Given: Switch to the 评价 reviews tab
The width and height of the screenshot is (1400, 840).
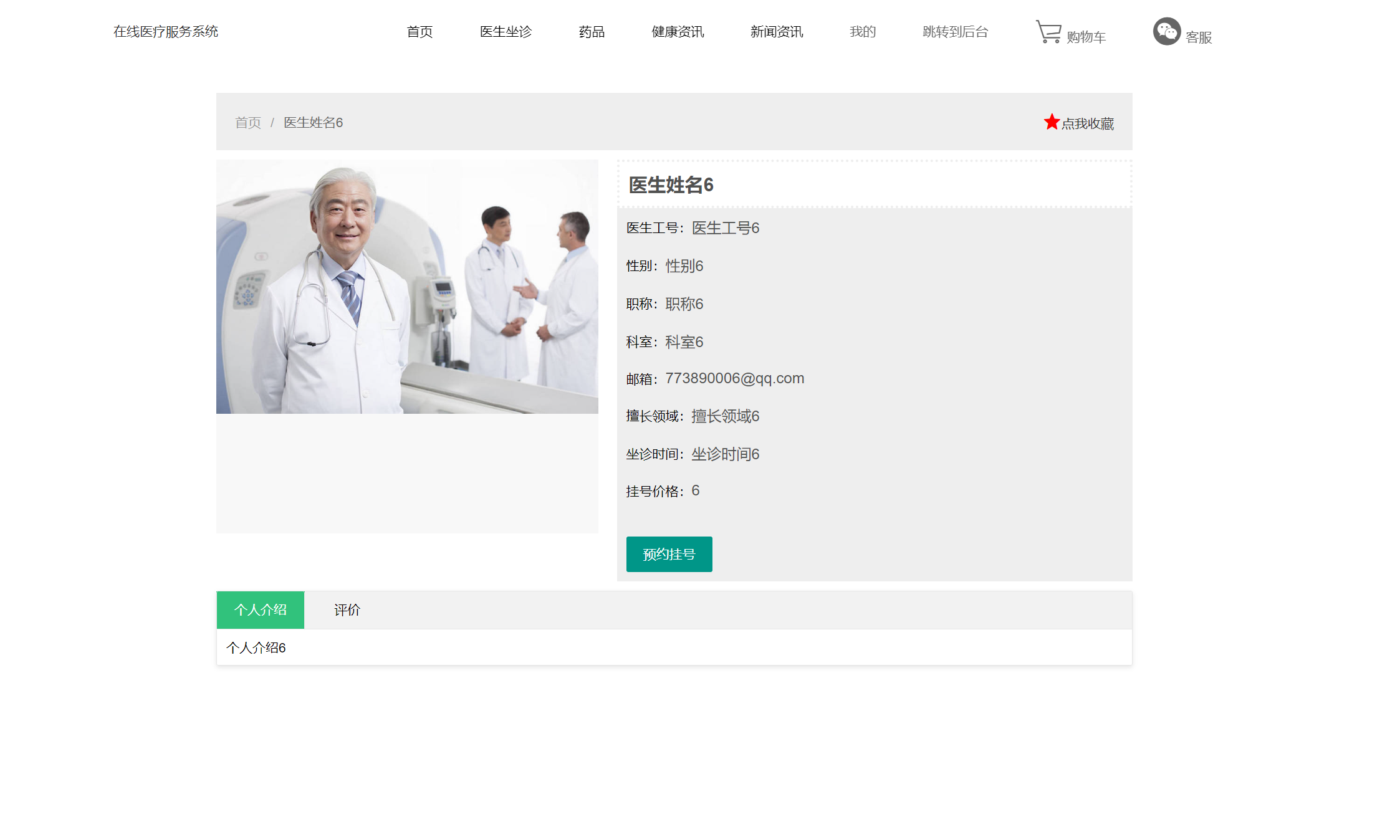Looking at the screenshot, I should point(347,609).
